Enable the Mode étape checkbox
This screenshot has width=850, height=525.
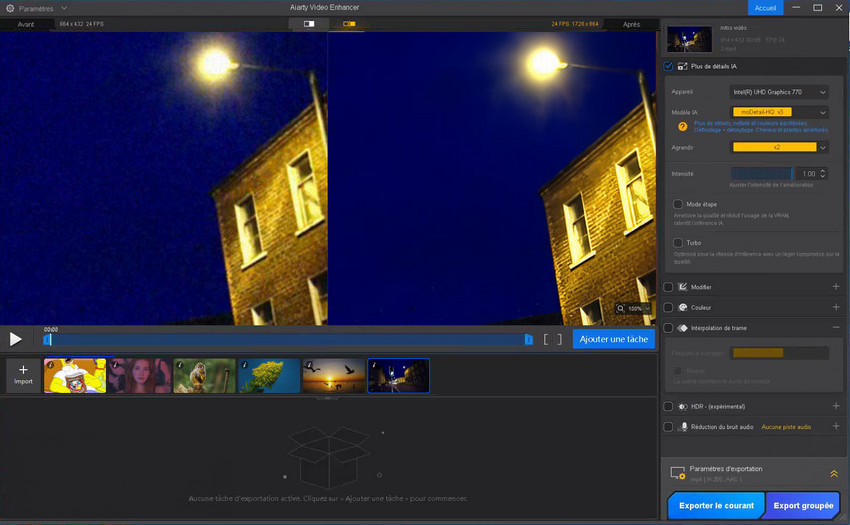(x=678, y=204)
